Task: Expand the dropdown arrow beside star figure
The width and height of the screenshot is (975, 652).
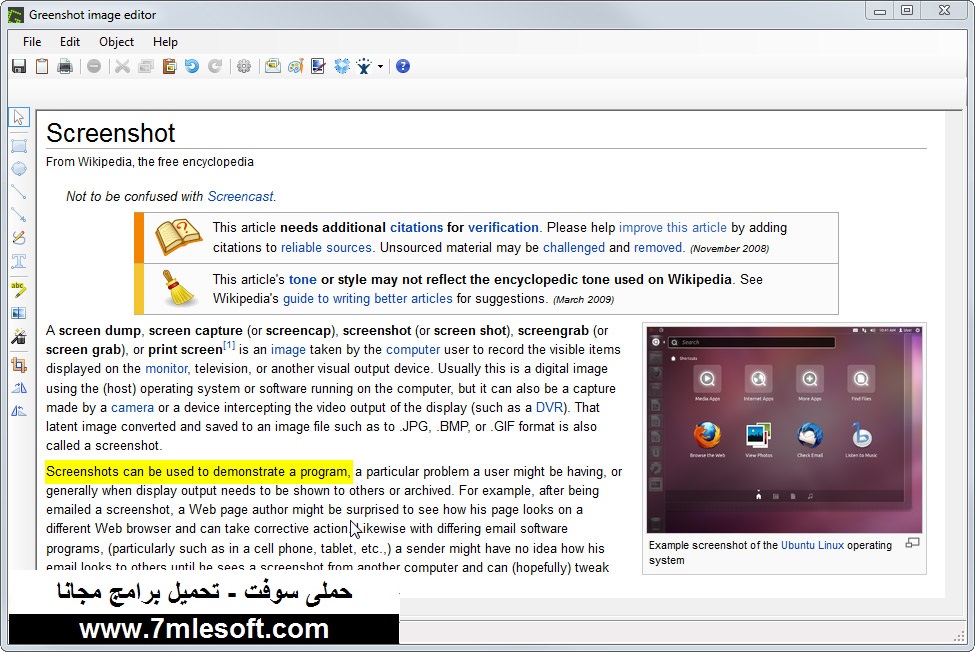Action: click(x=380, y=67)
